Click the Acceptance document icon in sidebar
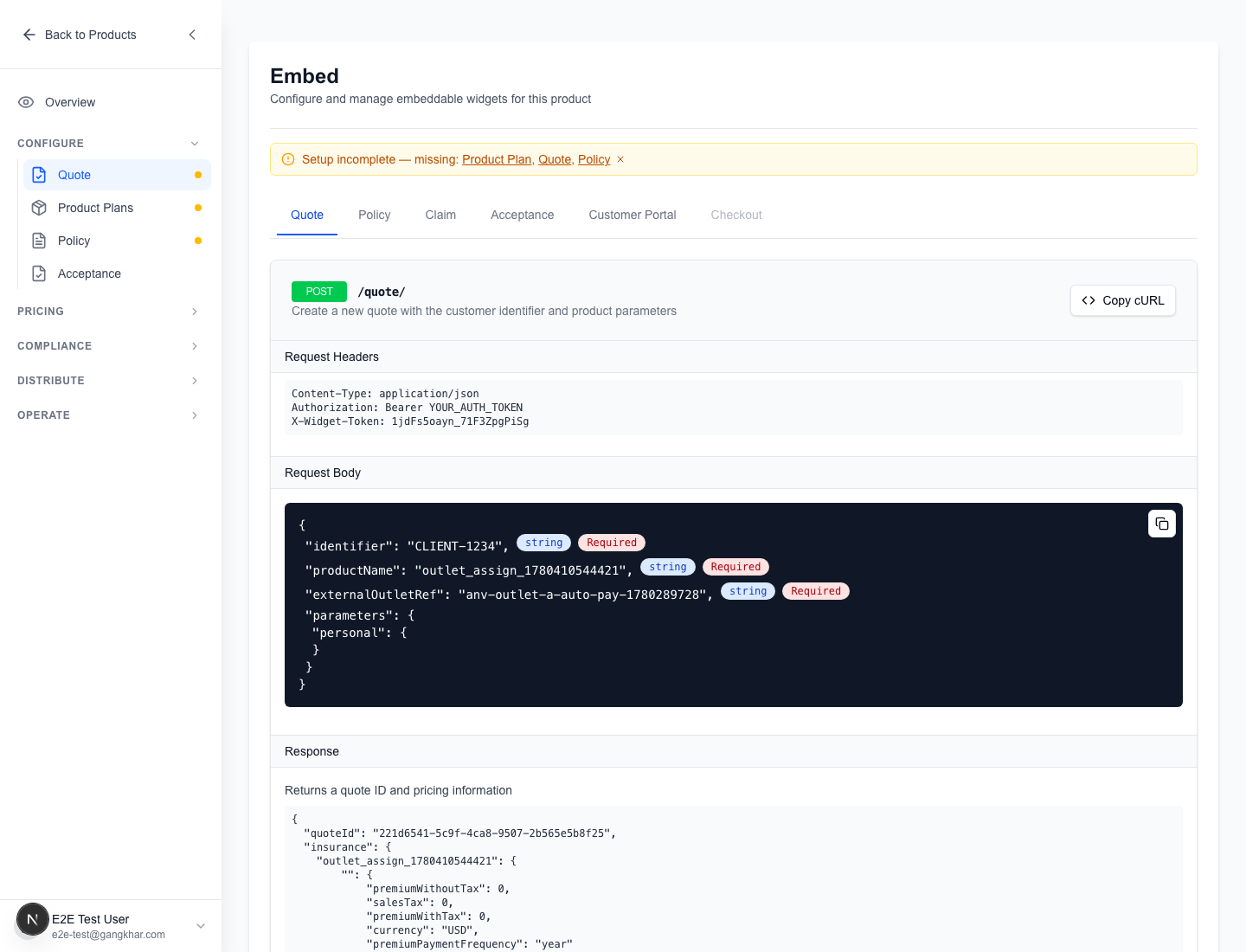The height and width of the screenshot is (952, 1246). pos(39,273)
